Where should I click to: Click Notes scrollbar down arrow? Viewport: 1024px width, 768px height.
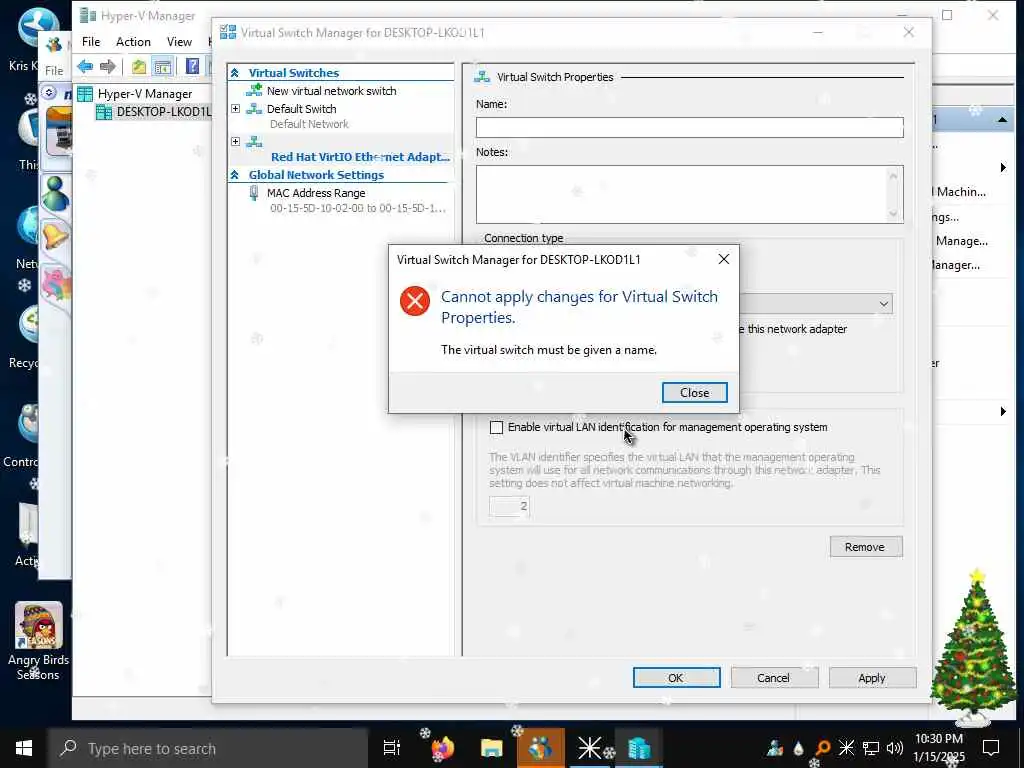point(893,214)
